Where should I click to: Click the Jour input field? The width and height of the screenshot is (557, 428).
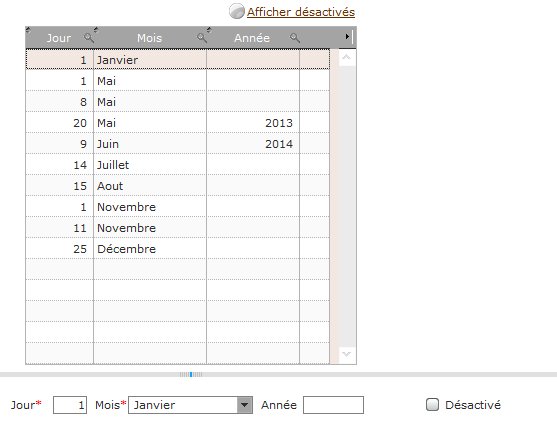coord(70,405)
